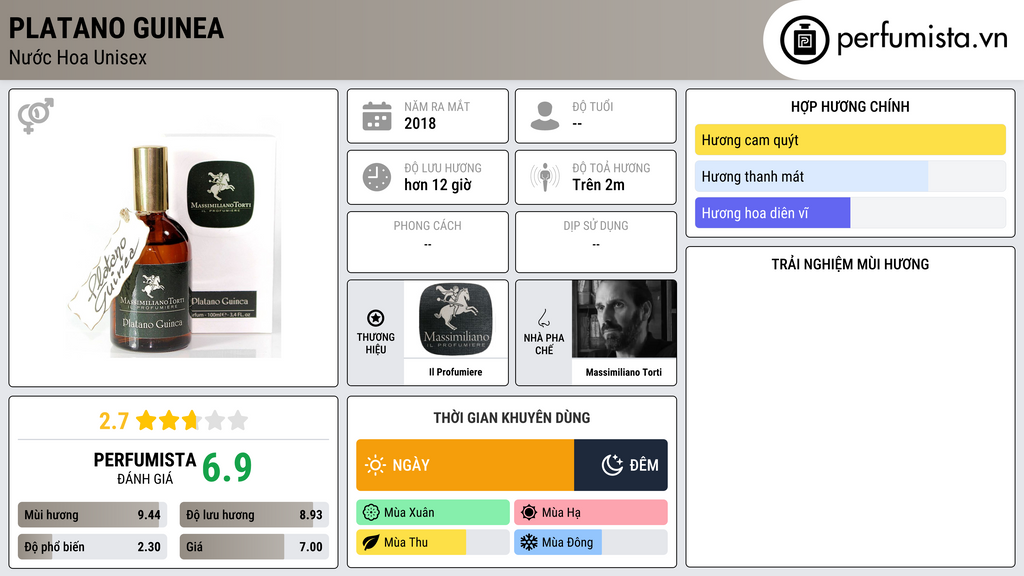1024x576 pixels.
Task: Click the Perfumista đánh giá label
Action: tap(145, 468)
